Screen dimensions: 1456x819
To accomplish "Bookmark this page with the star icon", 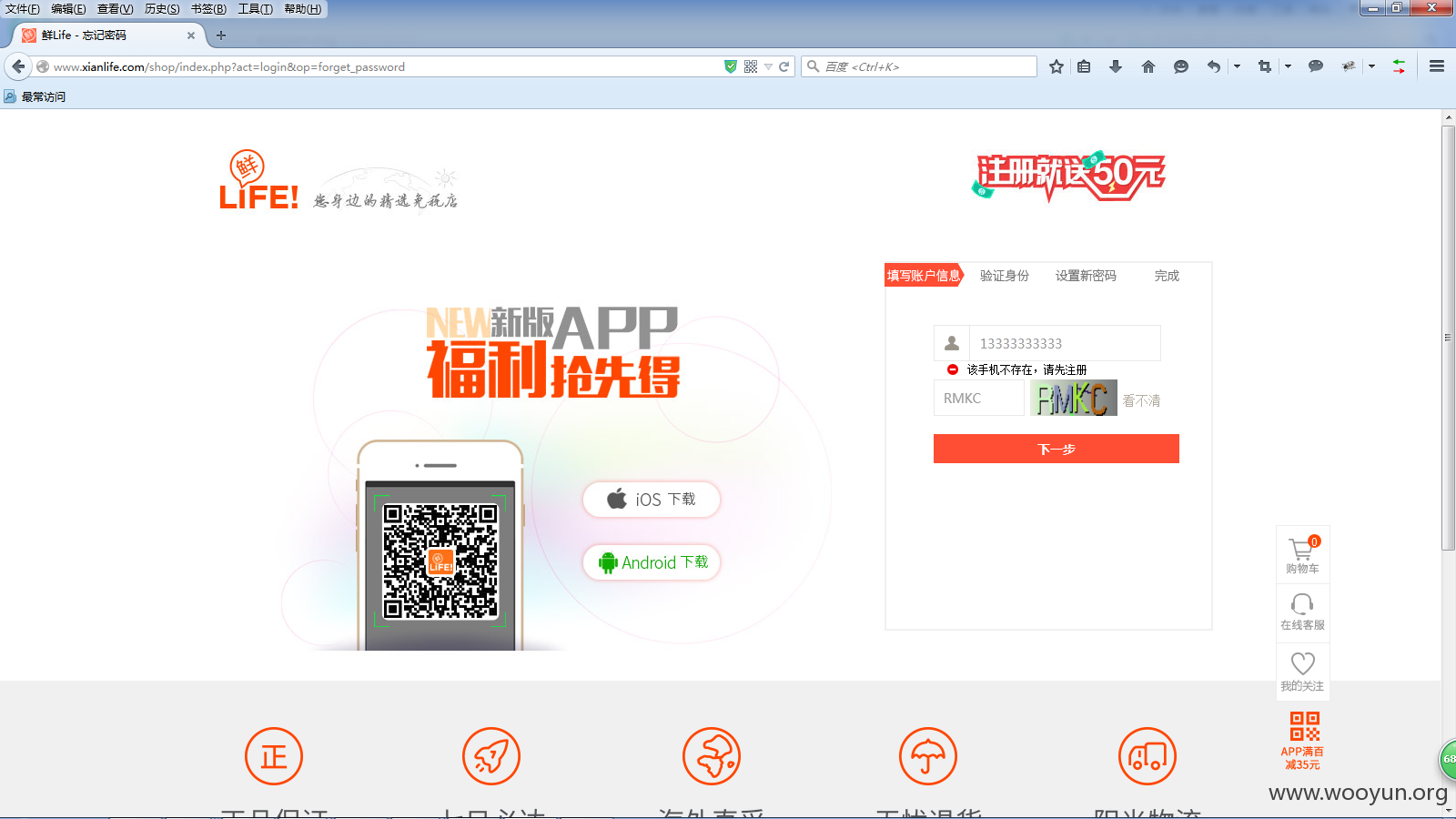I will pos(1057,66).
